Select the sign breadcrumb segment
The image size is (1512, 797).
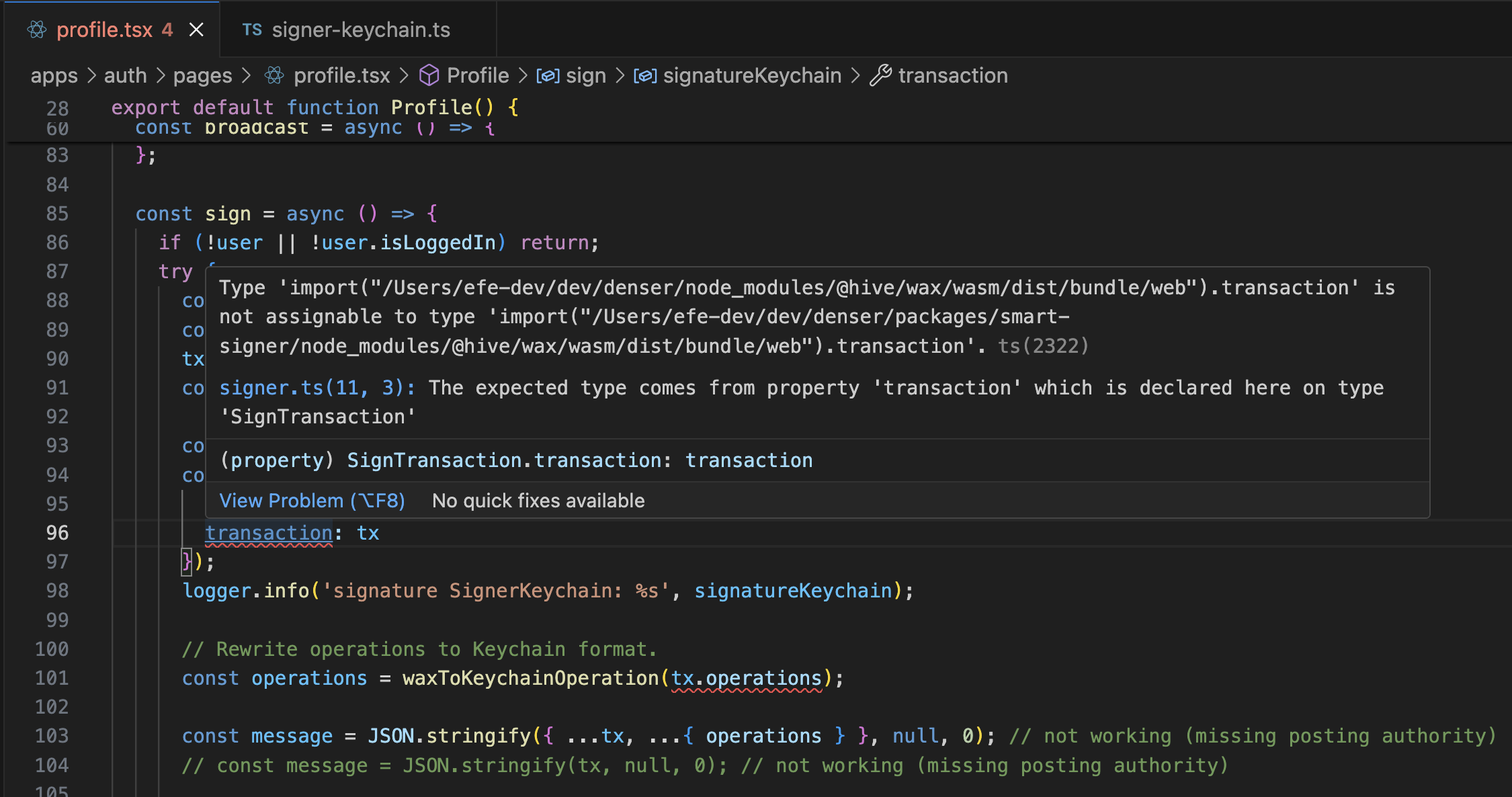point(586,75)
